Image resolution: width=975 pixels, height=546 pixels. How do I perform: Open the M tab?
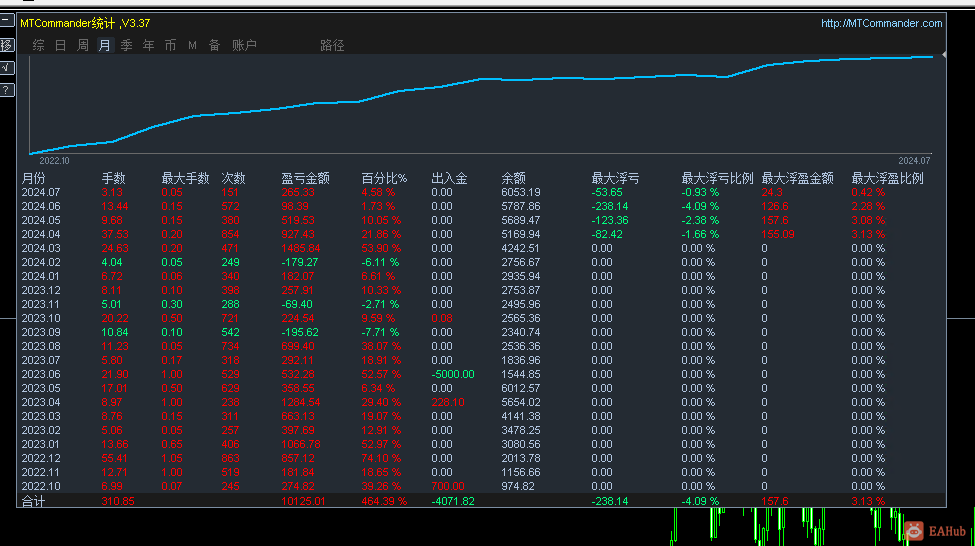coord(192,45)
